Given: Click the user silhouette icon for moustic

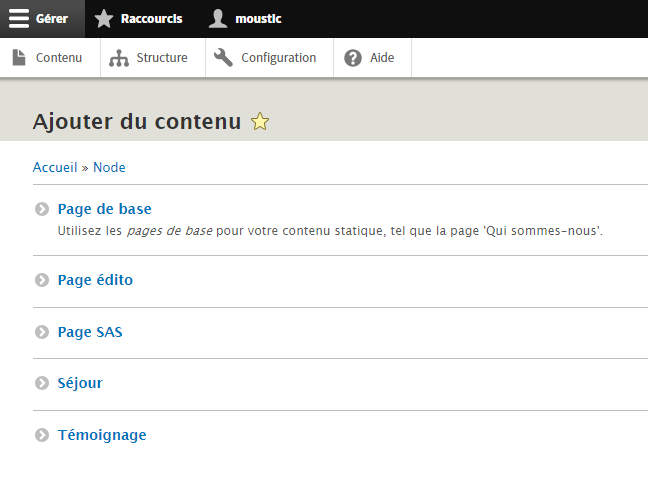Looking at the screenshot, I should [218, 18].
